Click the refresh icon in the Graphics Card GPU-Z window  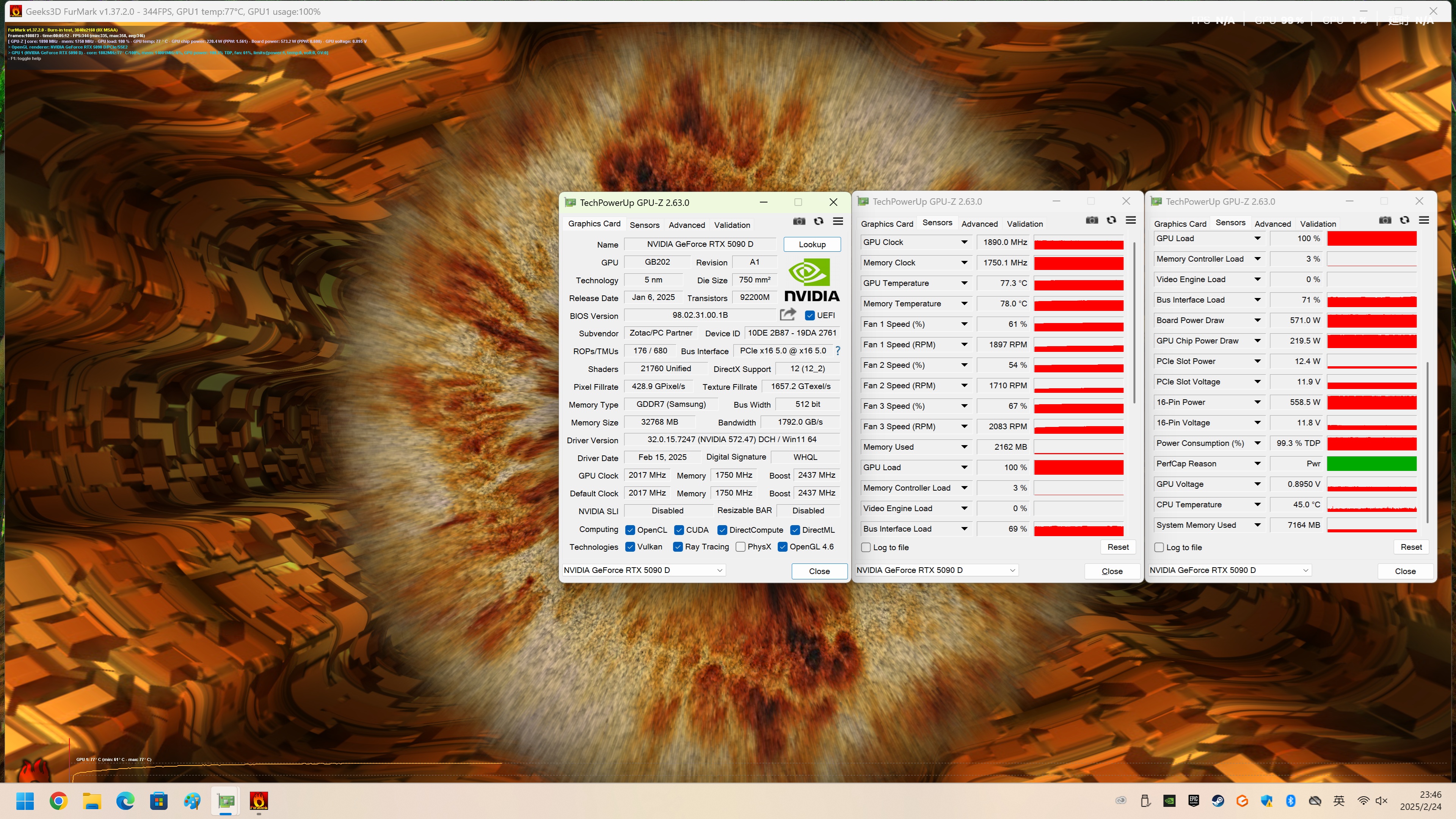(x=819, y=221)
